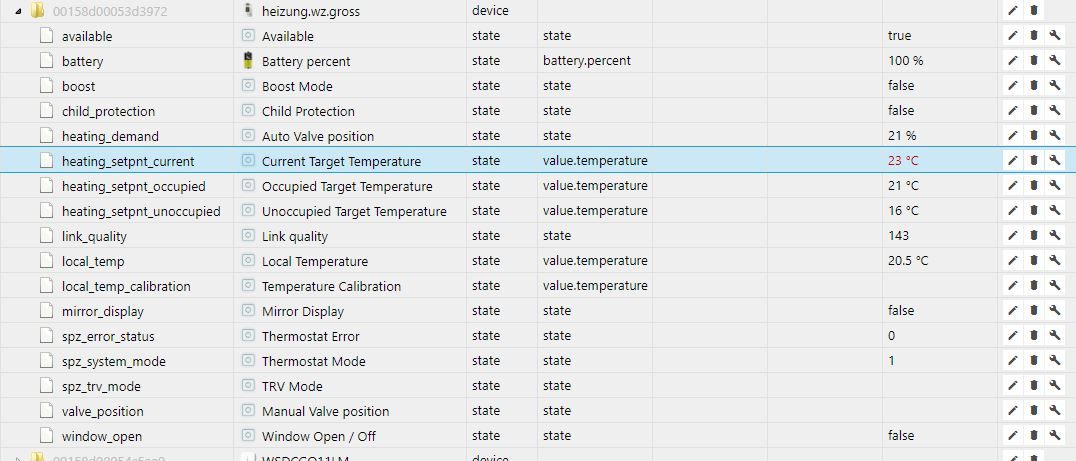Select the valve_position state row

(102, 411)
